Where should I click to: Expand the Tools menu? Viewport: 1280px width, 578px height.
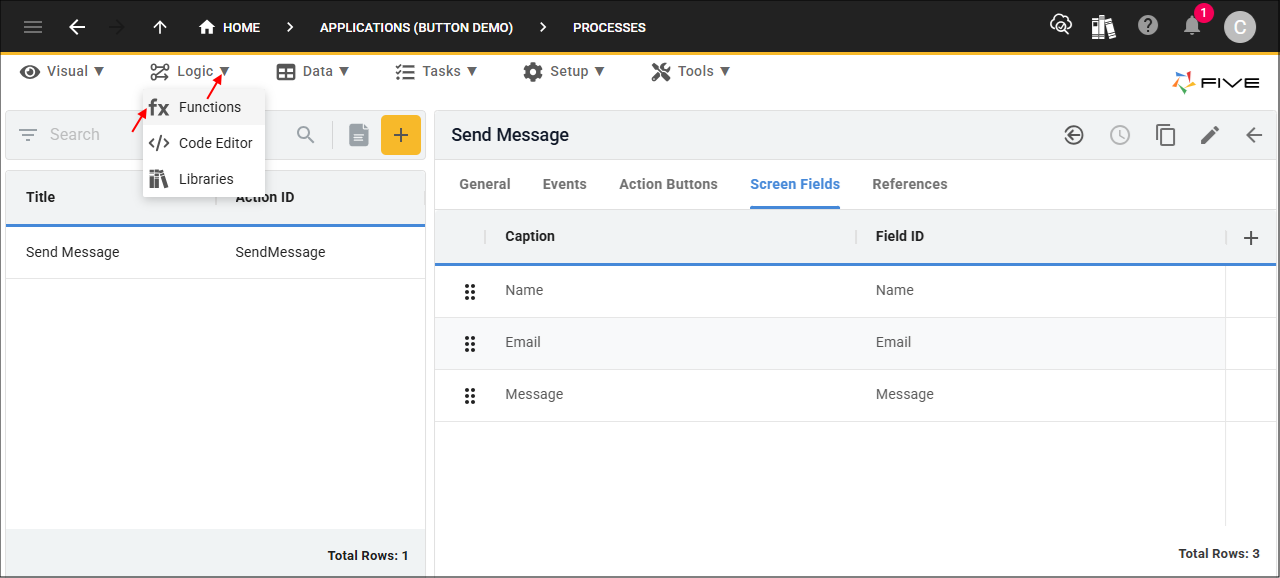click(x=691, y=71)
